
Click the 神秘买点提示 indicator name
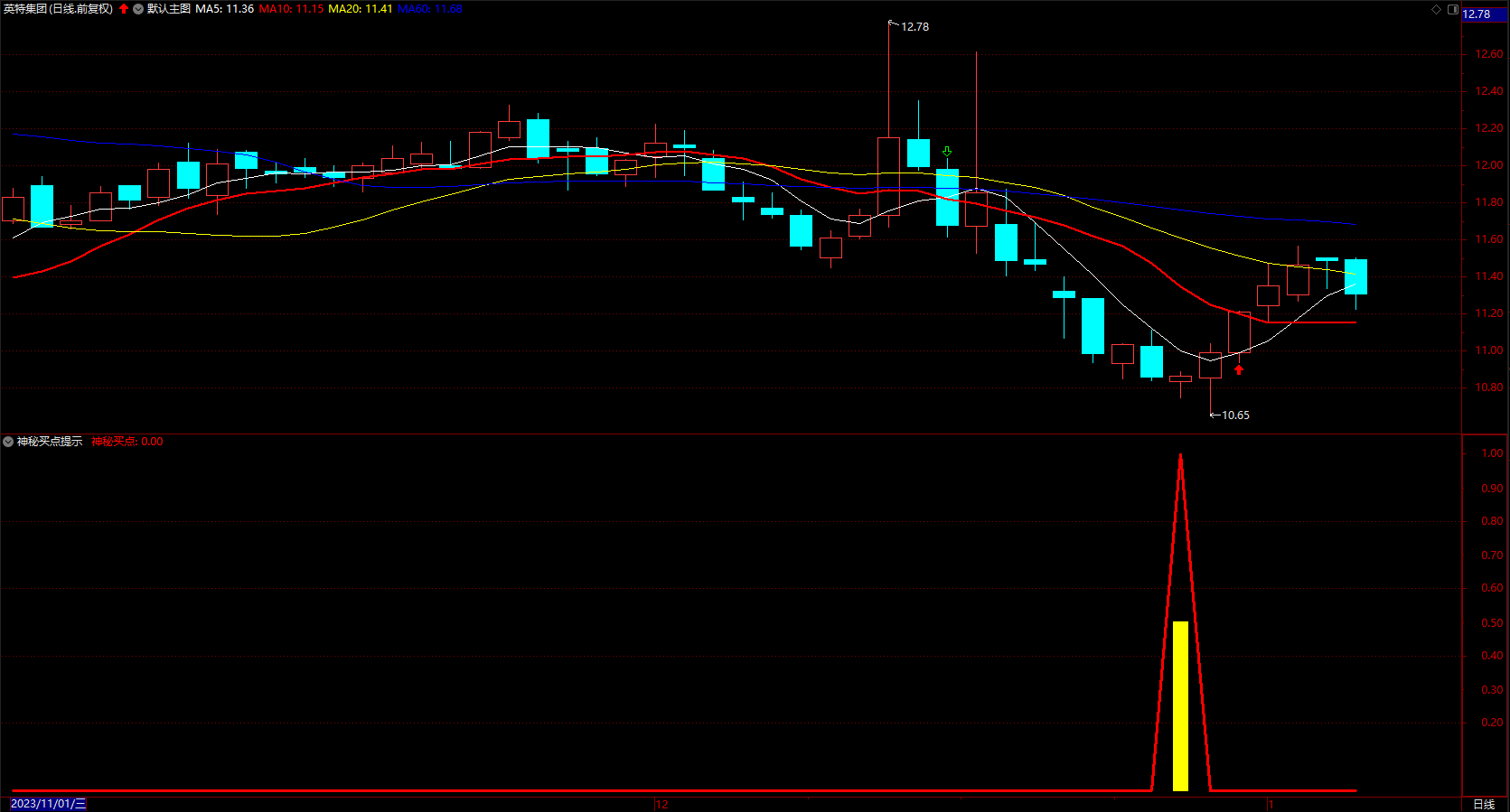click(50, 442)
